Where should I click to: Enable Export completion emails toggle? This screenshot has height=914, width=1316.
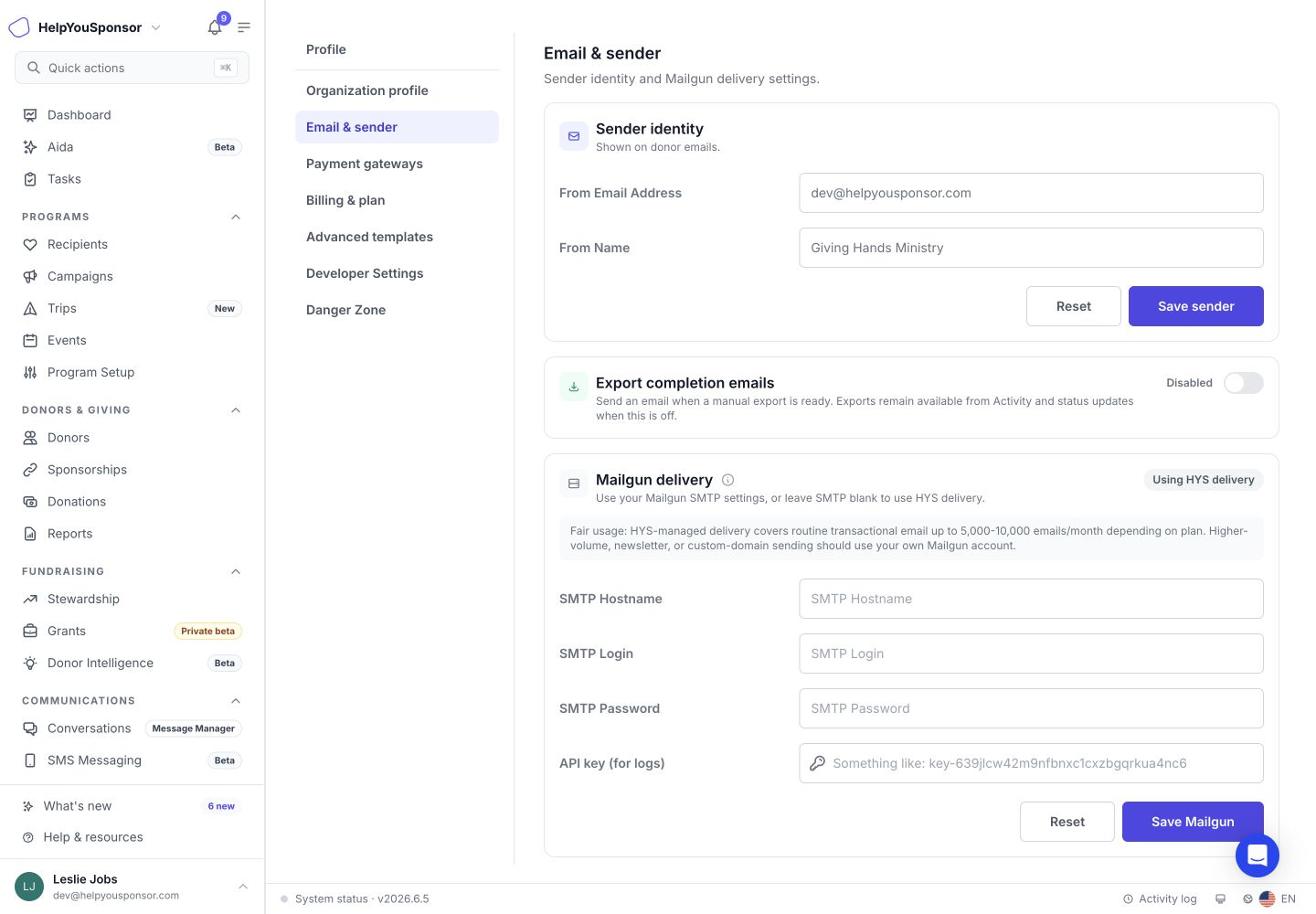[x=1244, y=383]
